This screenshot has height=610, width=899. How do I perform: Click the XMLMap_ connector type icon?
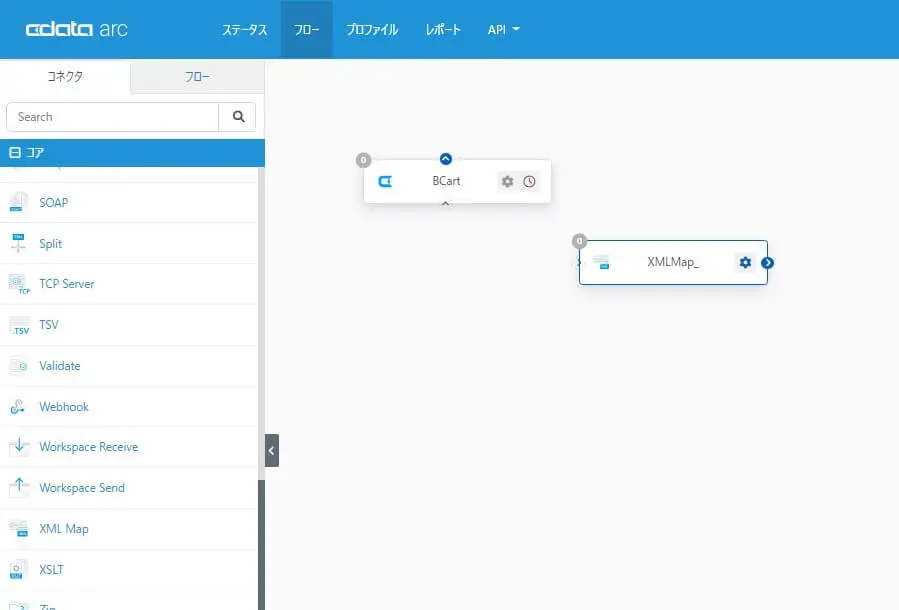point(601,263)
